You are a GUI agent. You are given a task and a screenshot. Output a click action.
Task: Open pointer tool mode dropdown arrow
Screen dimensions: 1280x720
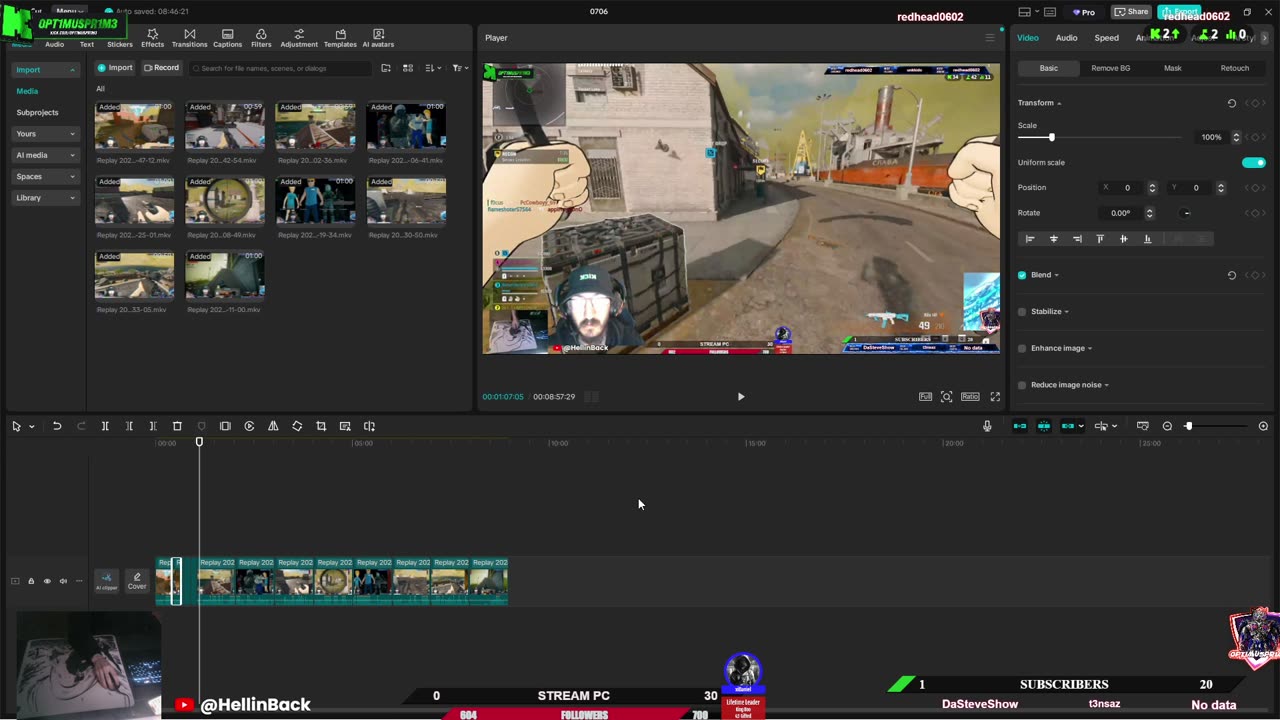tap(31, 426)
